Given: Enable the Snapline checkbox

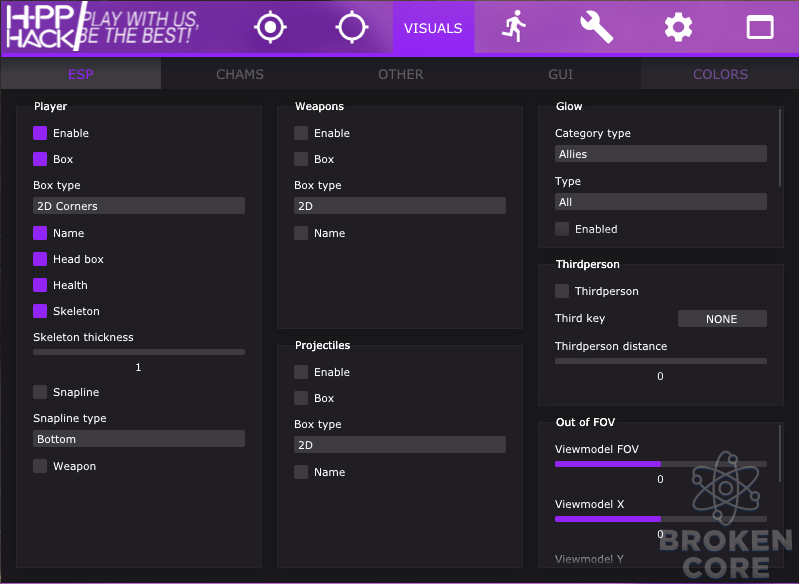Looking at the screenshot, I should 40,392.
